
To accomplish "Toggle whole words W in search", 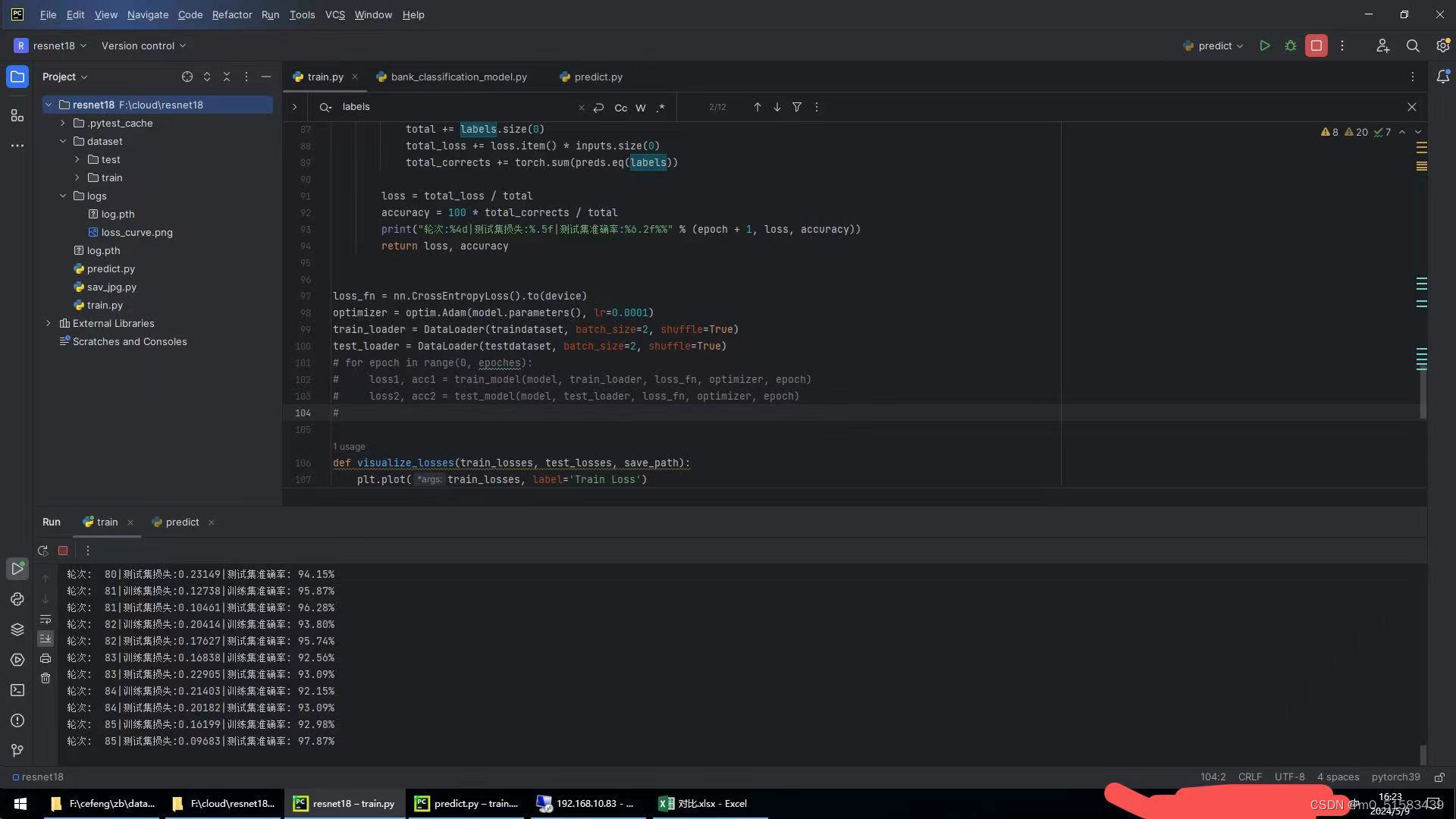I will coord(641,108).
